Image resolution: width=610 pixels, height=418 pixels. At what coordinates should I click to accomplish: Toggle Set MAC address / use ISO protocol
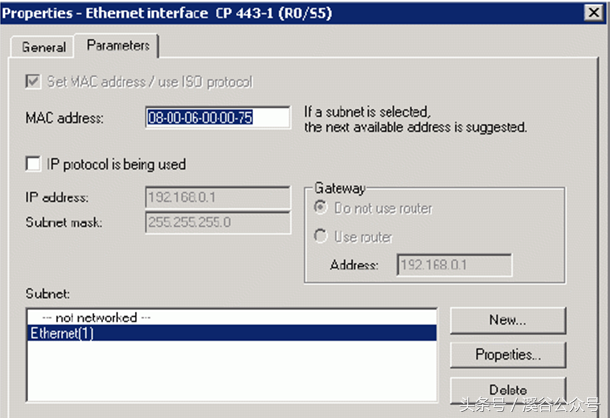point(33,82)
